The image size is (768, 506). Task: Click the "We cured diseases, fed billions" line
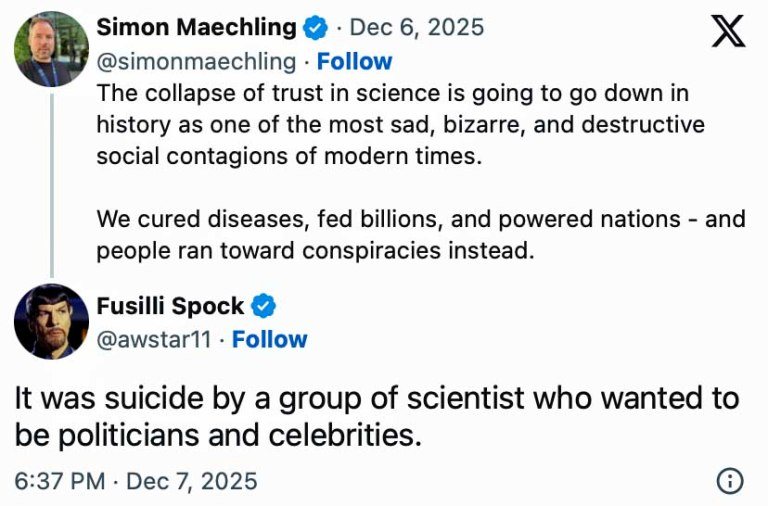pyautogui.click(x=420, y=218)
